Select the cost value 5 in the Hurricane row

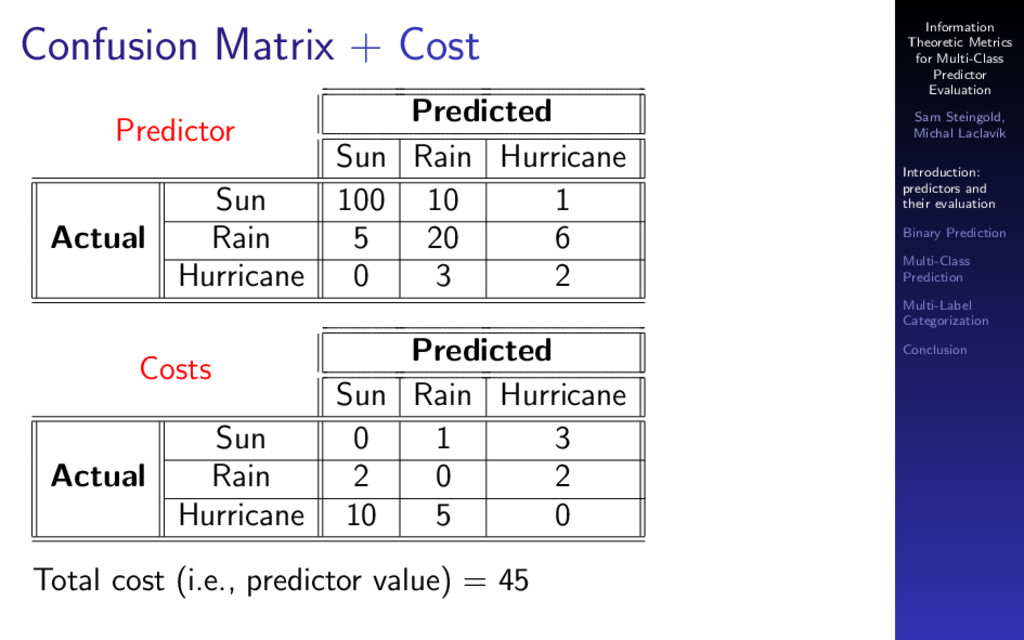(443, 516)
